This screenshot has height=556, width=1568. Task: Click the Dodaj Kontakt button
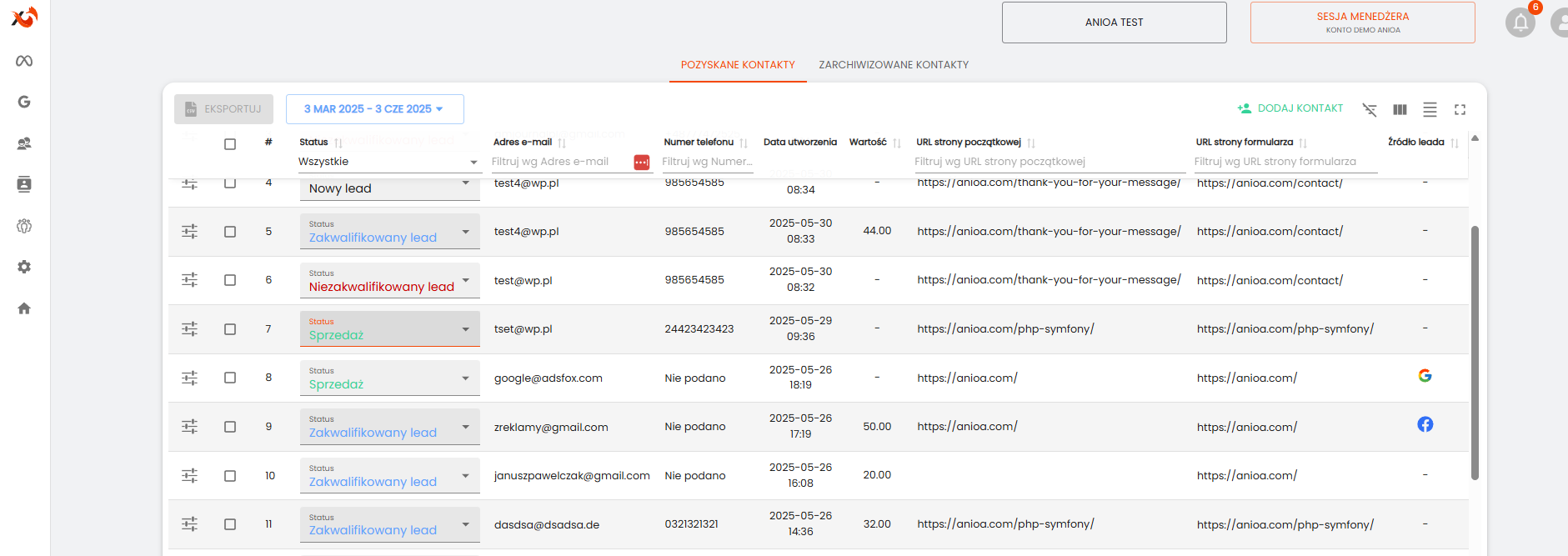point(1290,108)
